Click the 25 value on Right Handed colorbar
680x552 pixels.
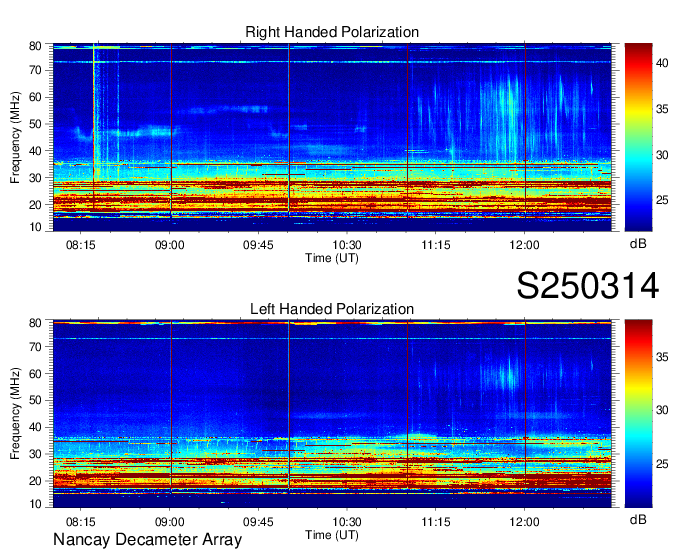(662, 200)
